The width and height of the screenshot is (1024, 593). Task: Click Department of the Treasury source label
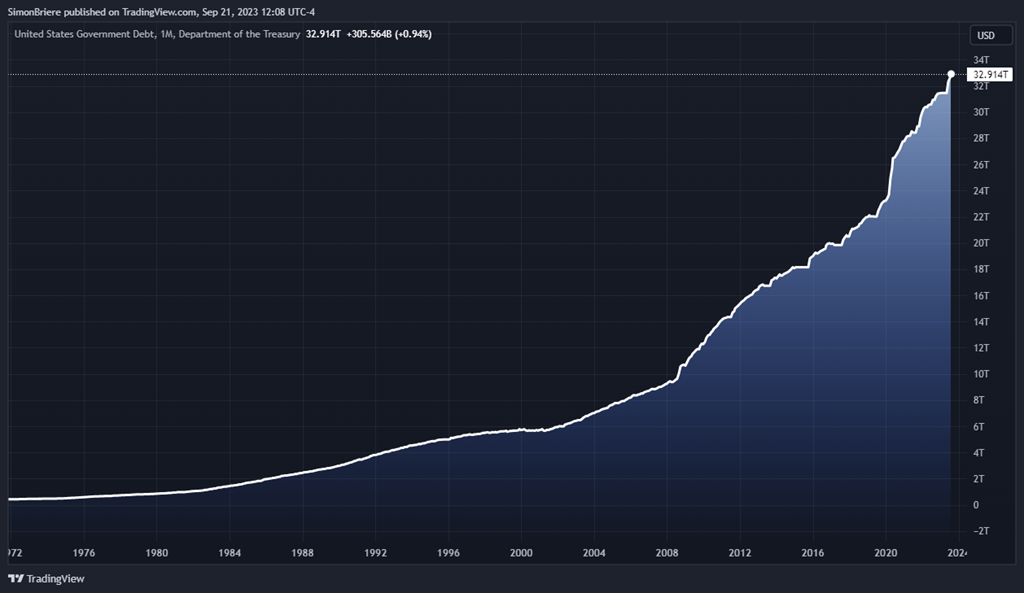(x=239, y=34)
